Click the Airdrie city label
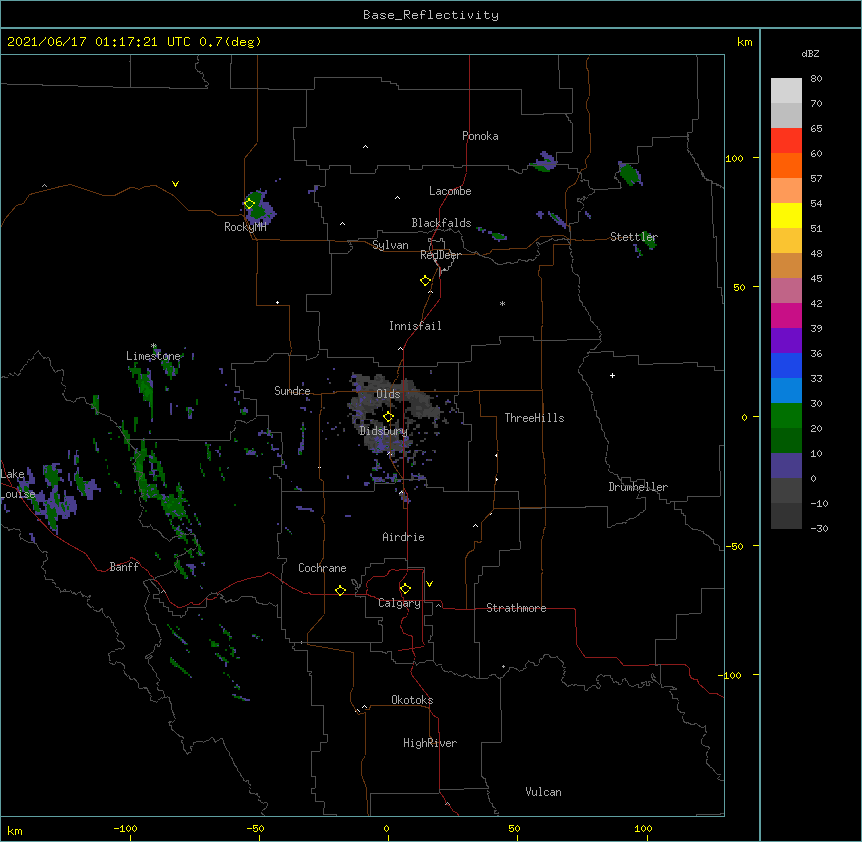Viewport: 862px width, 842px height. pyautogui.click(x=403, y=537)
